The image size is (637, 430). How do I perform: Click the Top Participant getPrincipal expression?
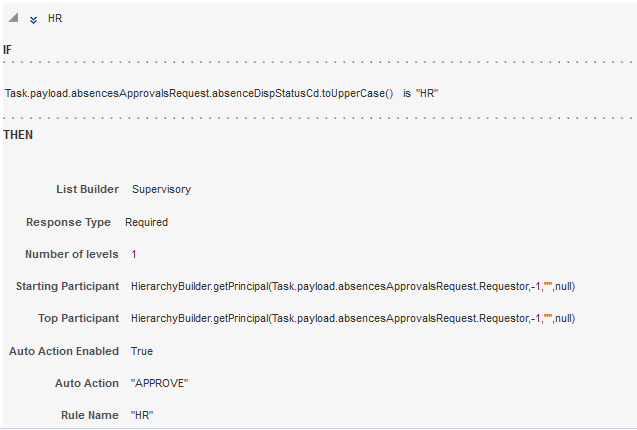coord(353,319)
